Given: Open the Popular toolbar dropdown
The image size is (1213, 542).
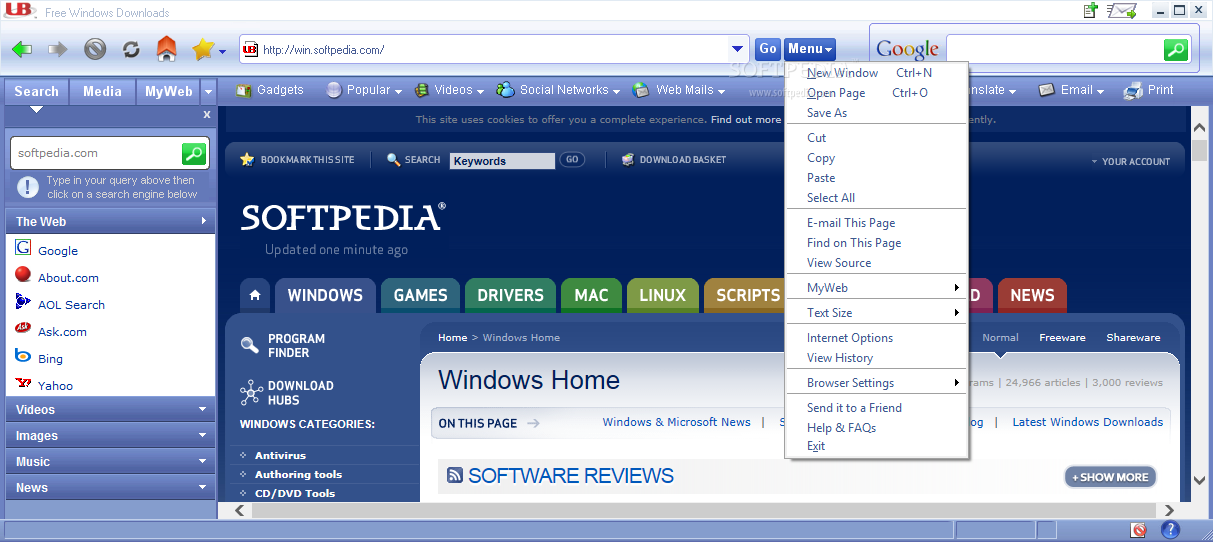Looking at the screenshot, I should tap(364, 90).
